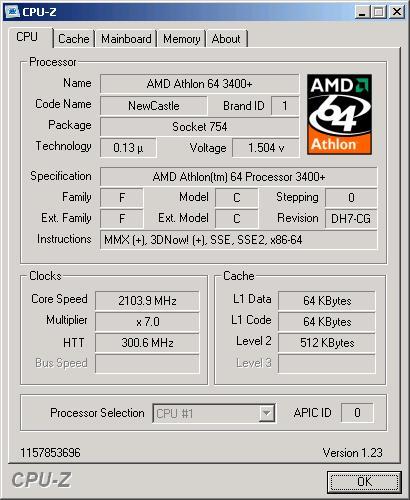
Task: Click the CPU #1 combo box
Action: coord(214,413)
